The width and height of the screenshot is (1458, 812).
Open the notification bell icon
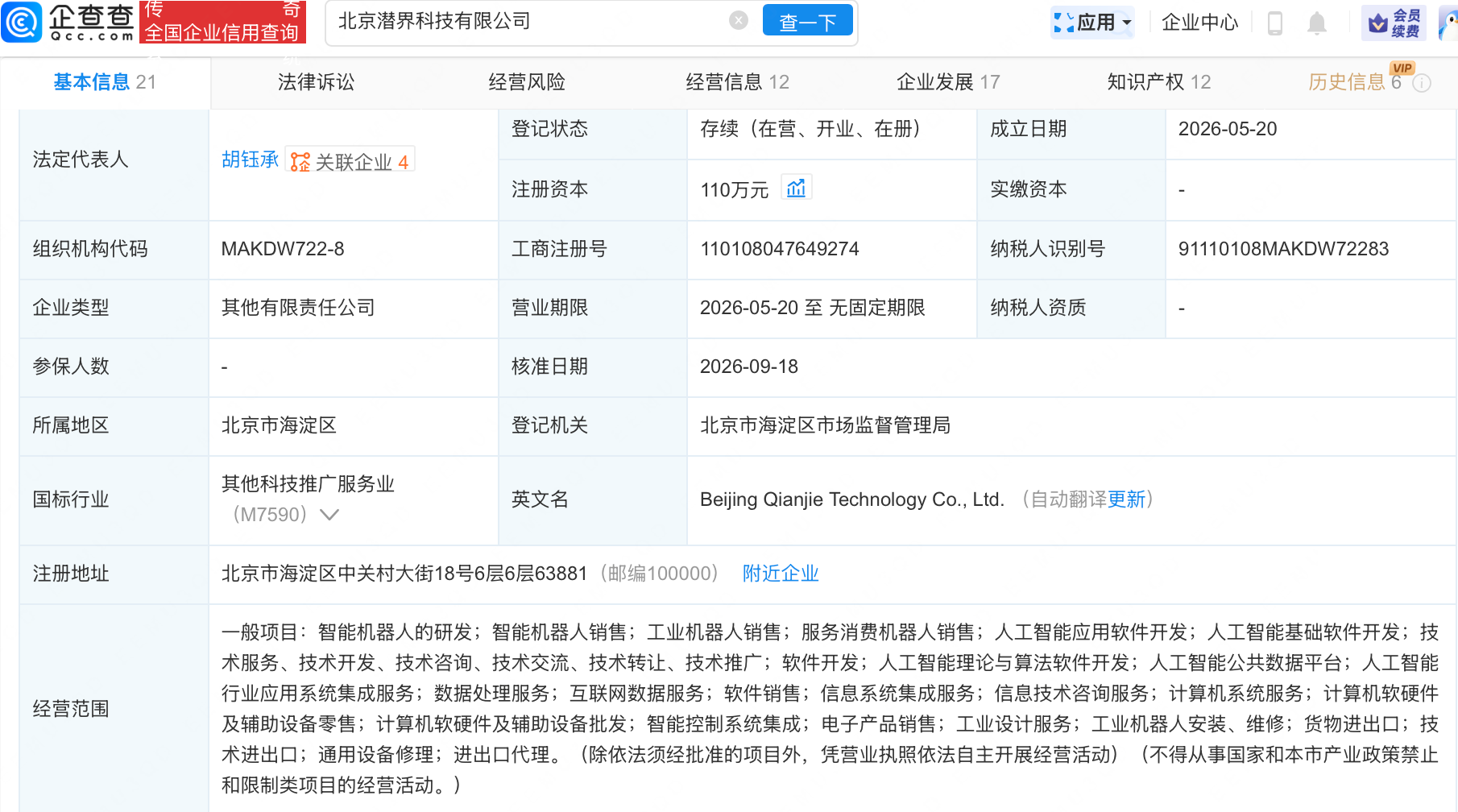pyautogui.click(x=1317, y=23)
